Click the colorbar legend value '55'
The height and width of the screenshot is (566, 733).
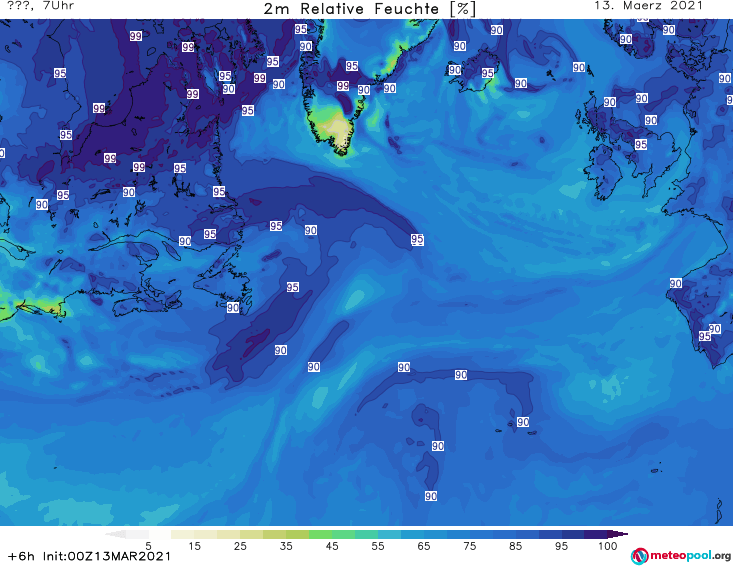point(378,546)
